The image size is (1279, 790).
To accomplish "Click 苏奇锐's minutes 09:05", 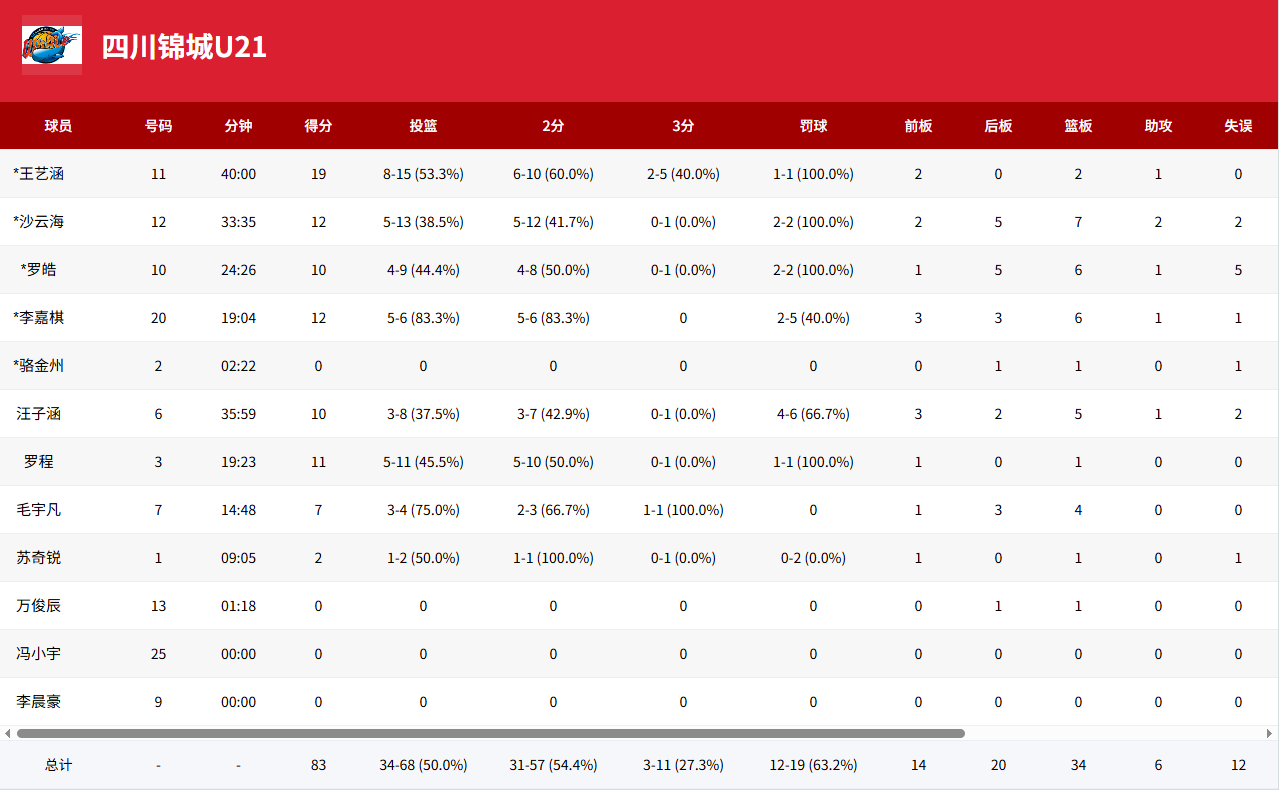I will (238, 558).
